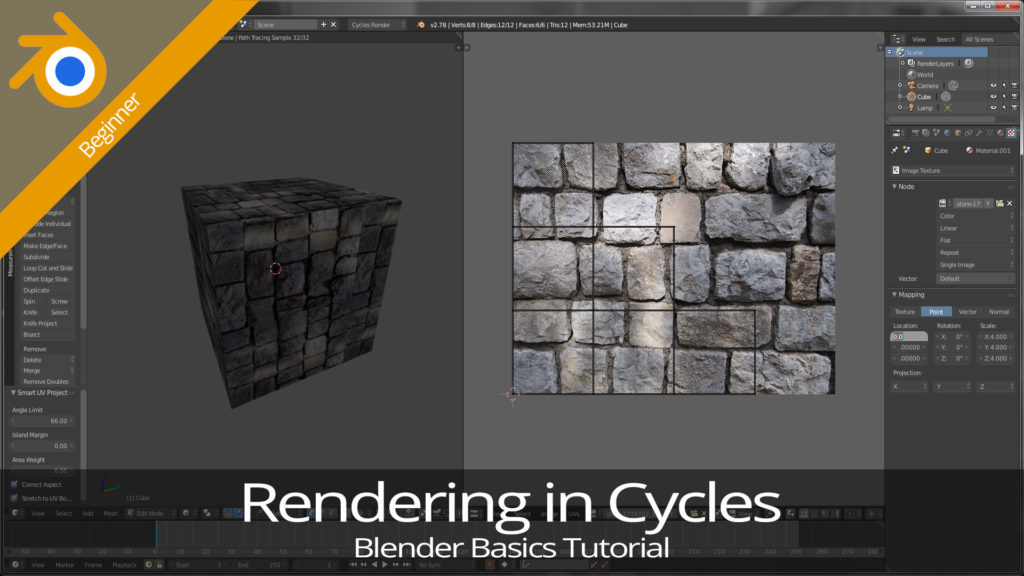Click the Knife Project button

point(47,324)
